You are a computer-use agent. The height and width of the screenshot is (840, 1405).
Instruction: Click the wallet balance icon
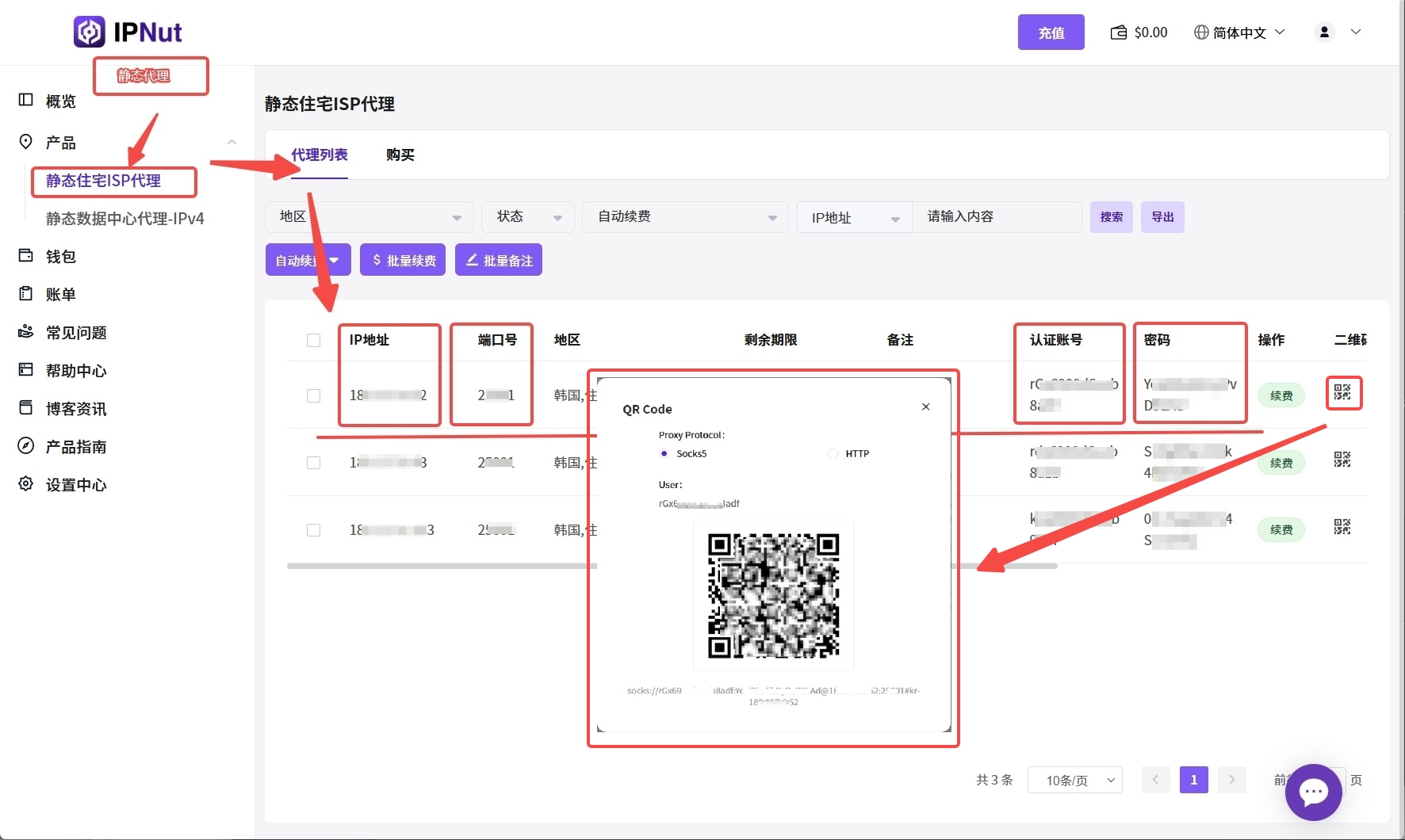tap(1119, 32)
